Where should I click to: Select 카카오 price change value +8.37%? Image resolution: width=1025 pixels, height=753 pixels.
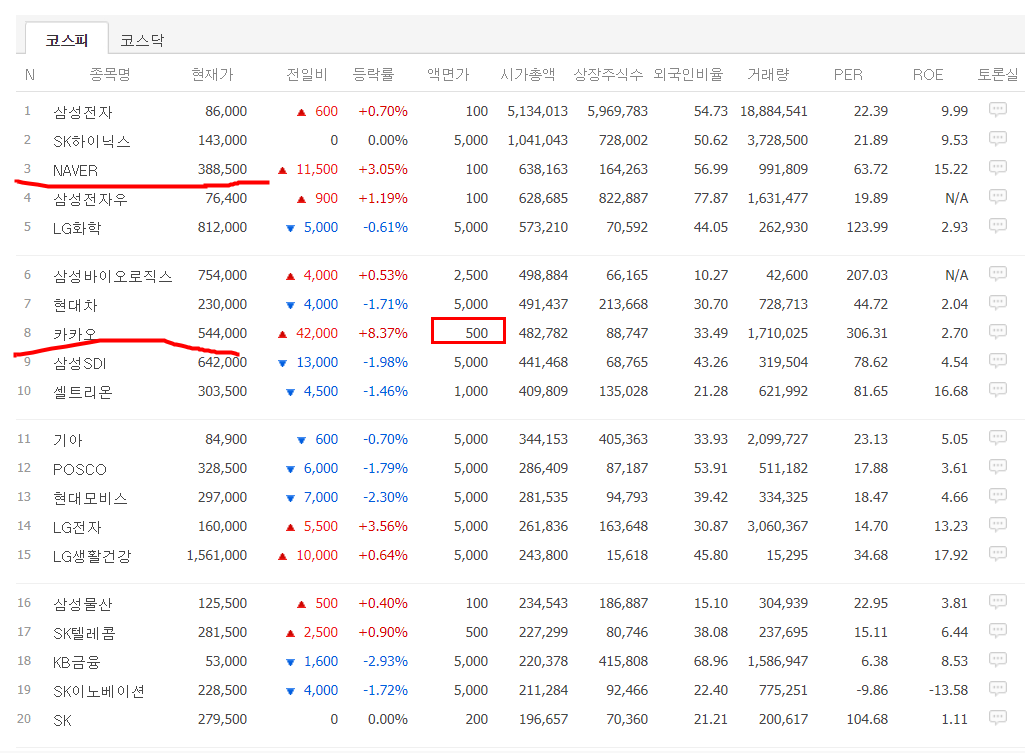[383, 333]
